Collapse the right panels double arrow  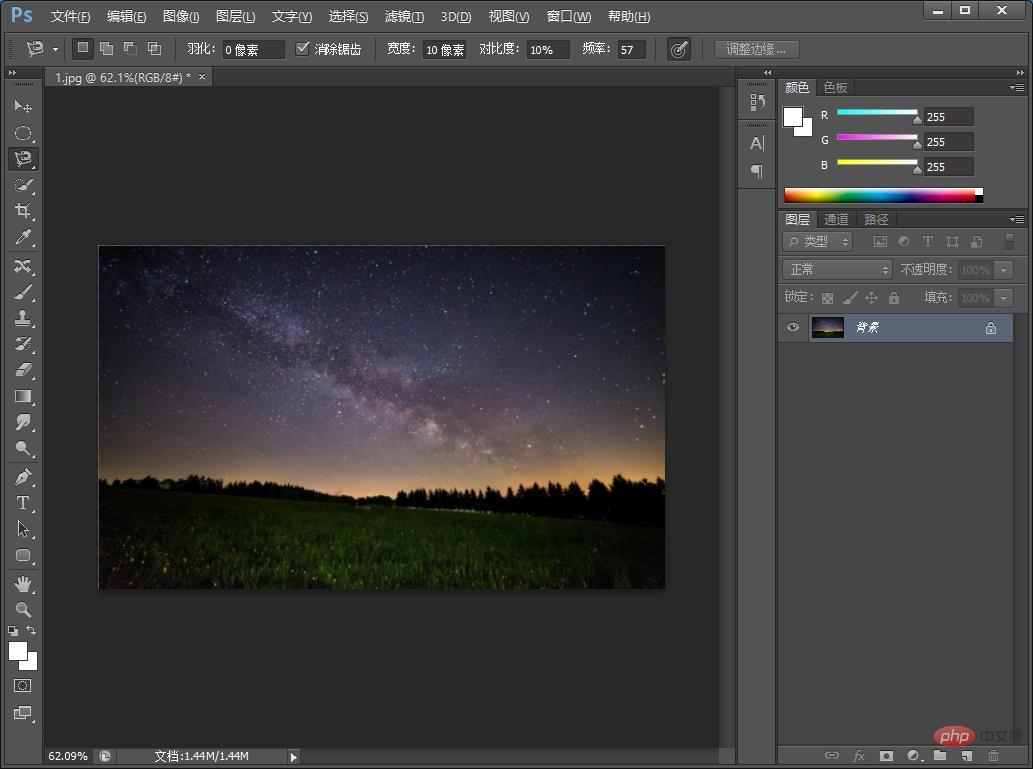click(1020, 72)
